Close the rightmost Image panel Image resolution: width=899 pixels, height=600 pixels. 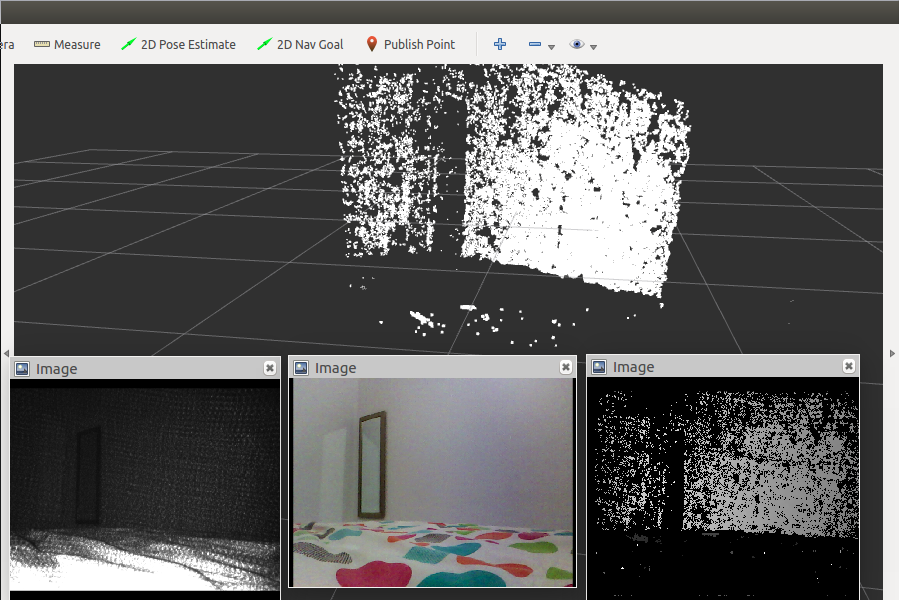click(x=847, y=364)
